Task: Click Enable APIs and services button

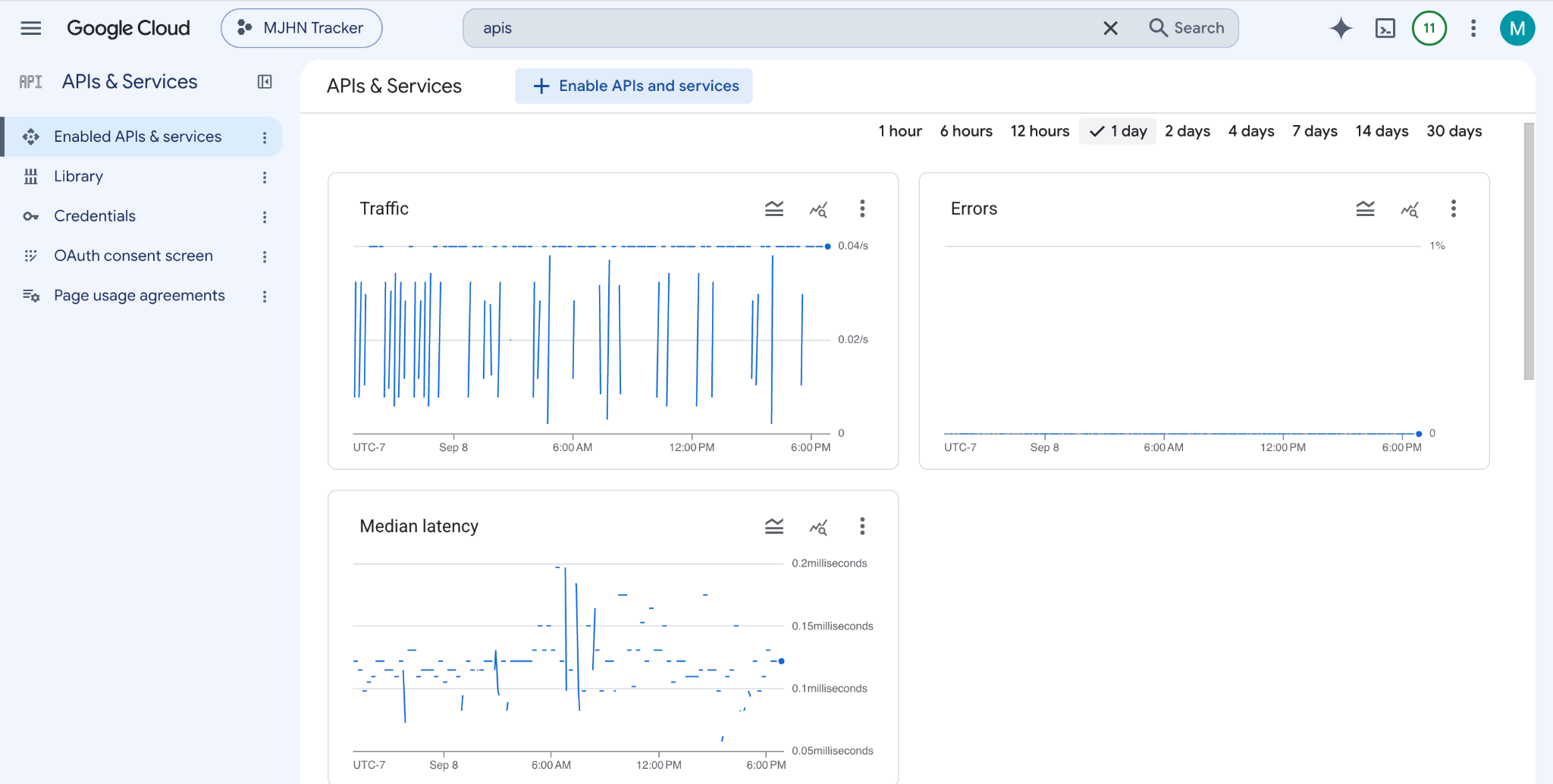Action: point(634,86)
